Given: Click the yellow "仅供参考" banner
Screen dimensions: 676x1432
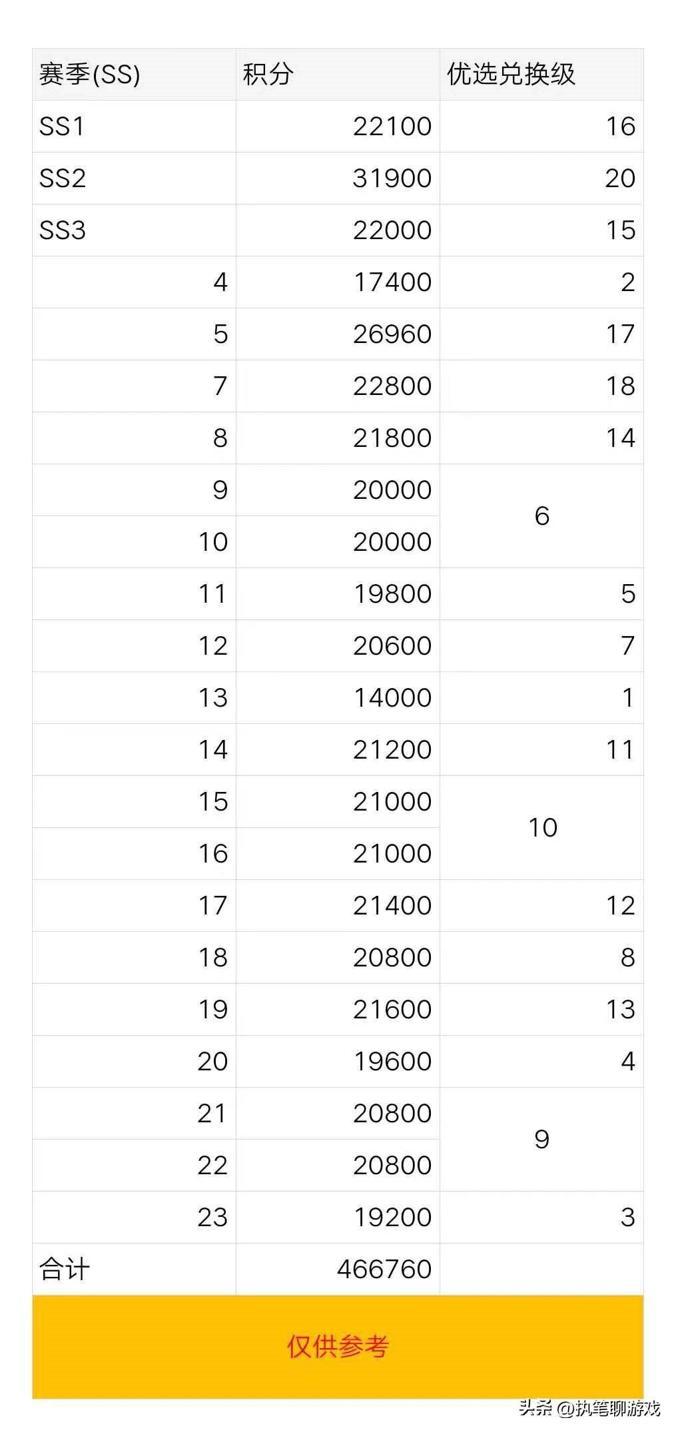Looking at the screenshot, I should [338, 1346].
